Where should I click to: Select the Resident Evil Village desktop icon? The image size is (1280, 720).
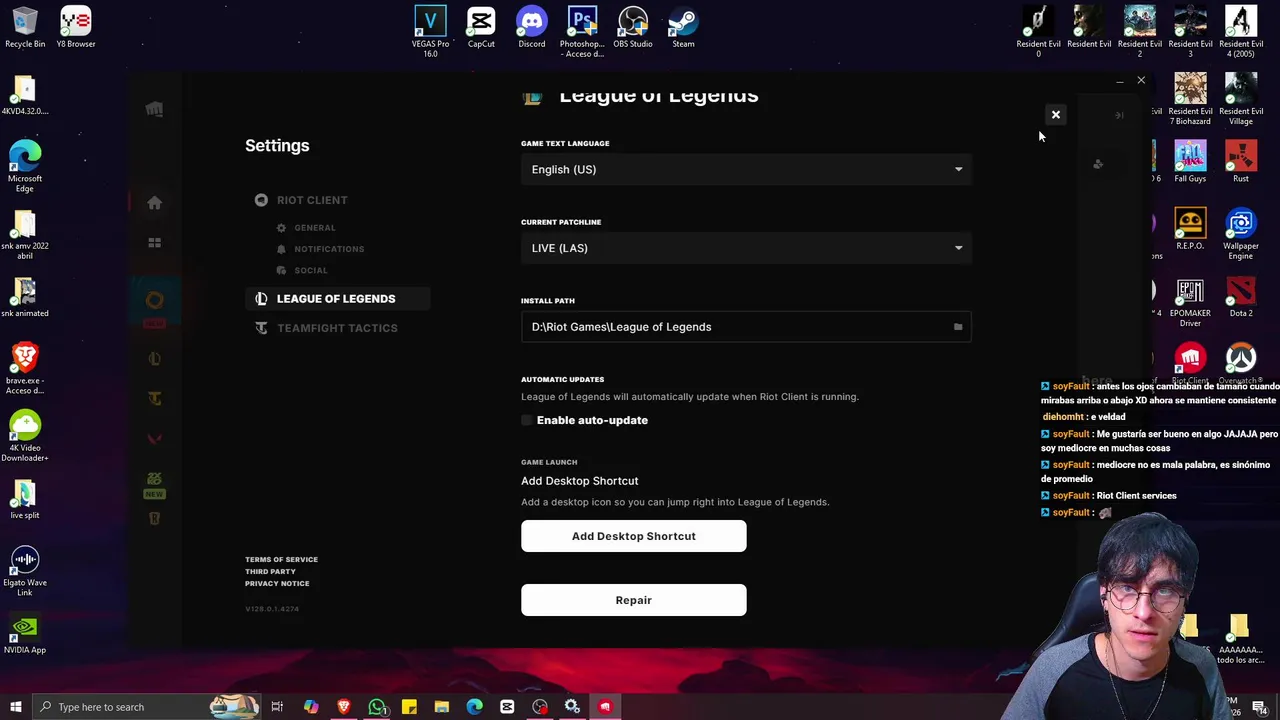1241,99
